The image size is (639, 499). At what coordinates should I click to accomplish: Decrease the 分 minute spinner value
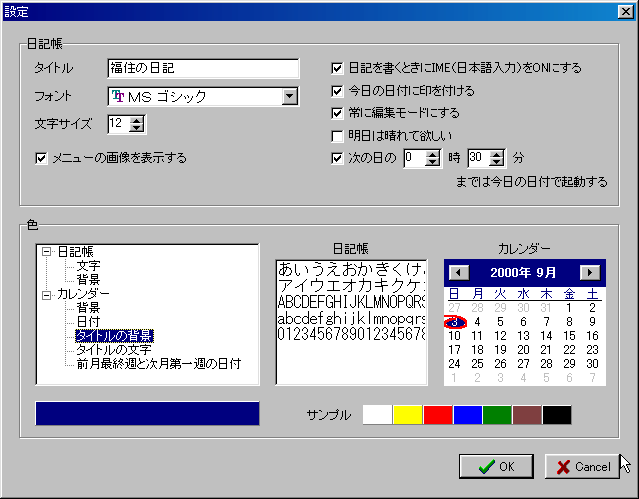click(x=496, y=162)
